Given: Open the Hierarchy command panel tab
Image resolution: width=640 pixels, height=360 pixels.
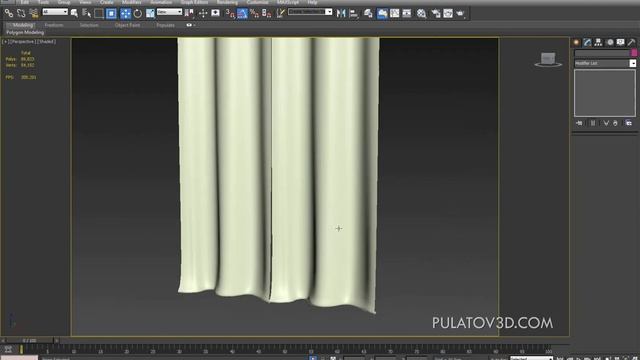Looking at the screenshot, I should 598,42.
